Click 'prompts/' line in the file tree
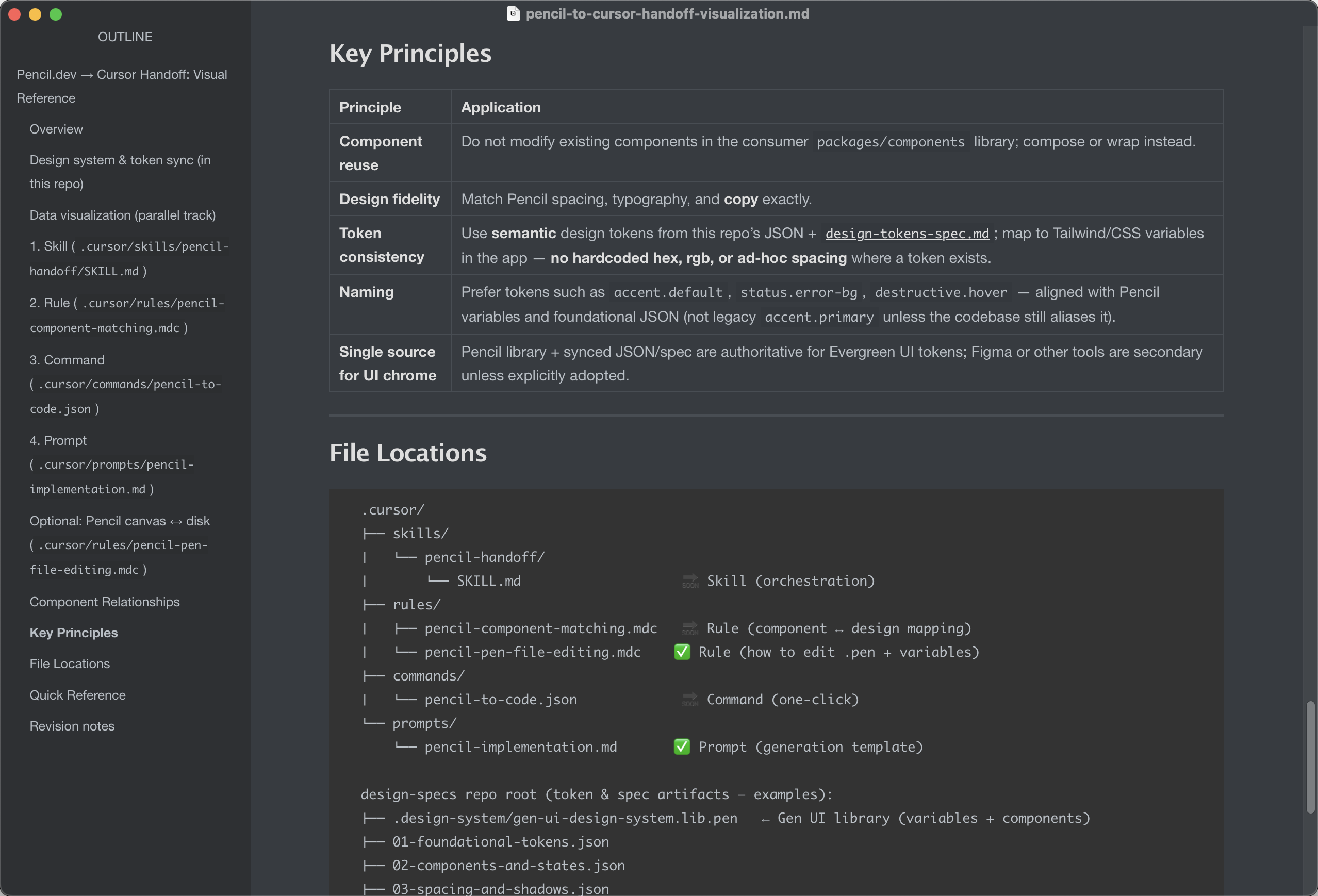 pos(424,723)
